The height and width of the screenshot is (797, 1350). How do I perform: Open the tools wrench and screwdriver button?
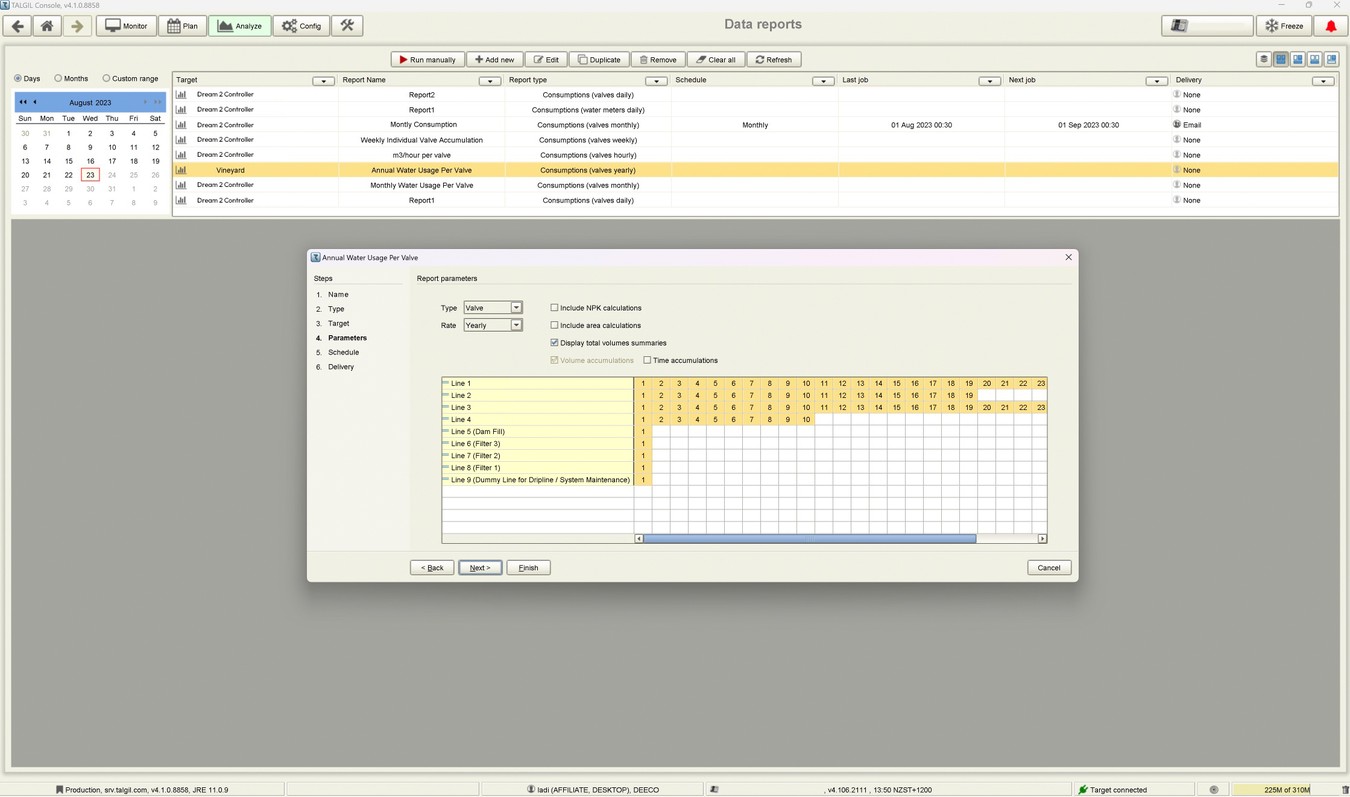click(347, 26)
